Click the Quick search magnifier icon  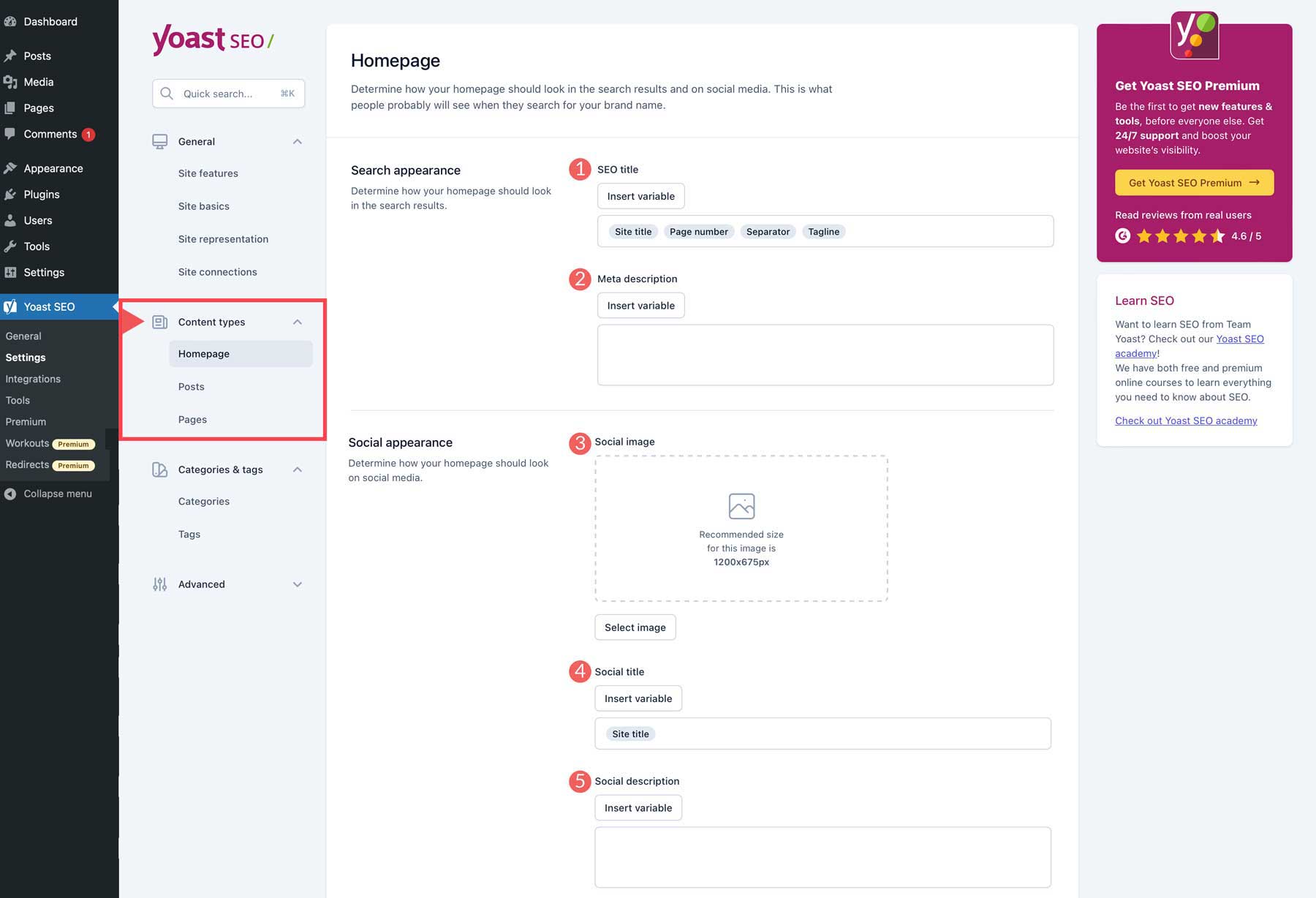[167, 94]
